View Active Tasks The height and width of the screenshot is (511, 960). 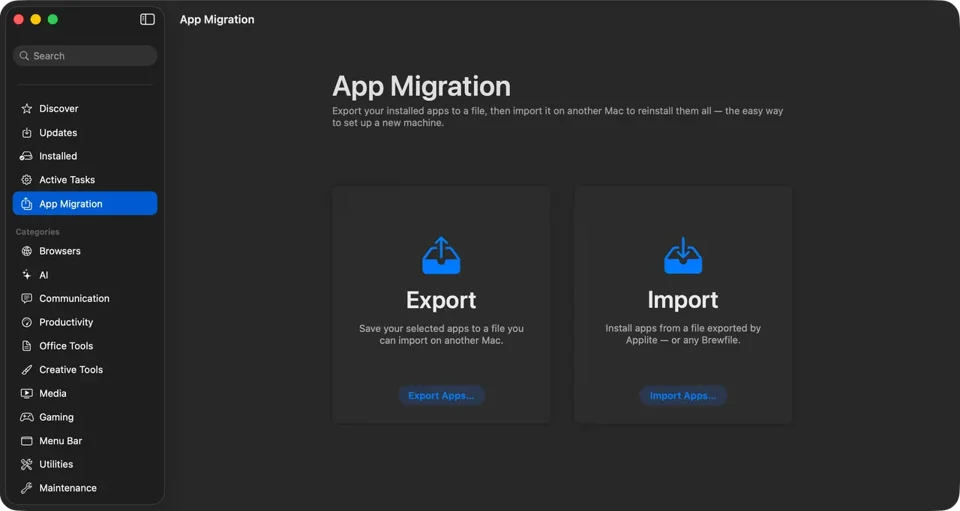[x=85, y=180]
